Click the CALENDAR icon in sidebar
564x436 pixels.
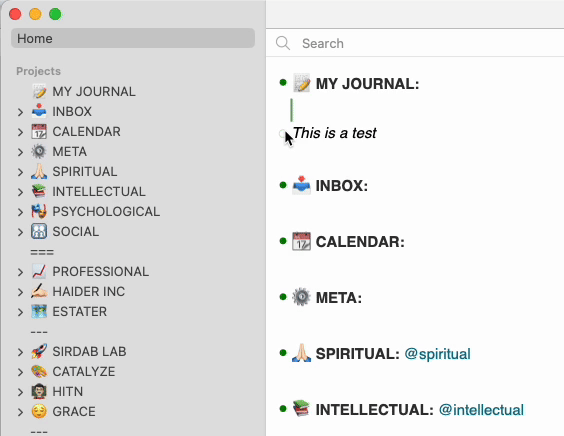tap(39, 132)
